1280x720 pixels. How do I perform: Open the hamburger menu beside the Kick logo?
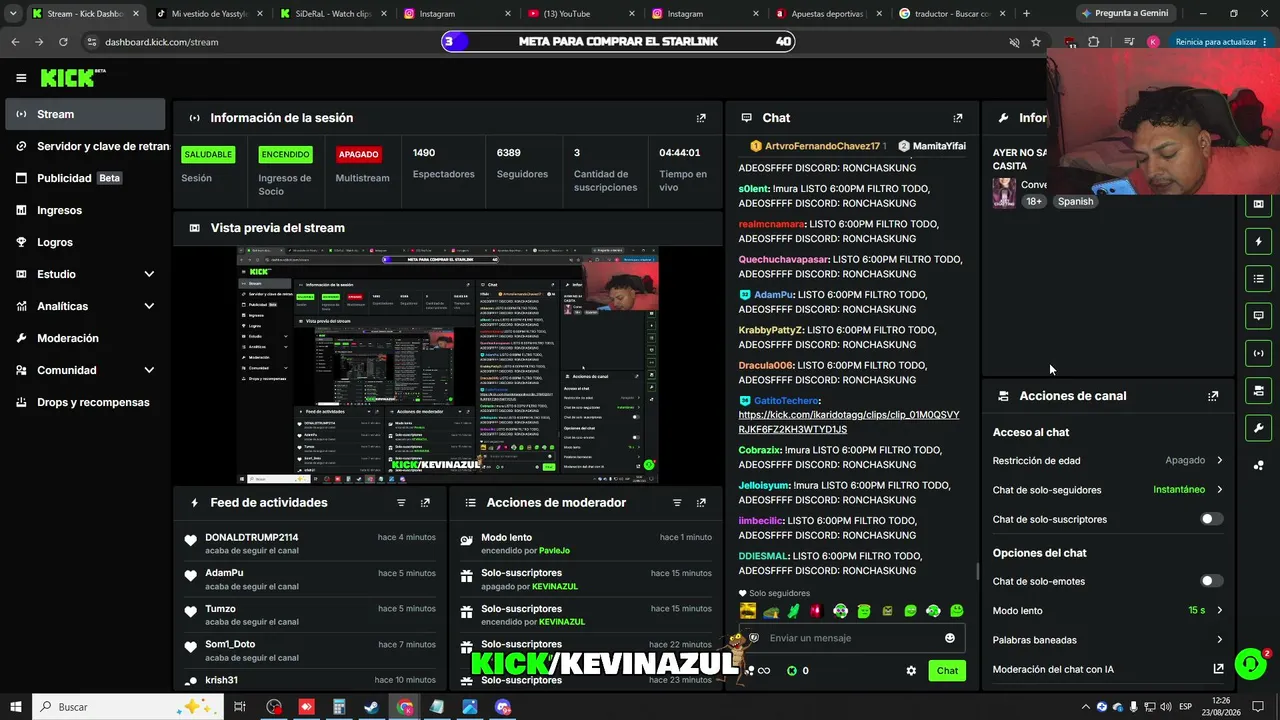[21, 78]
